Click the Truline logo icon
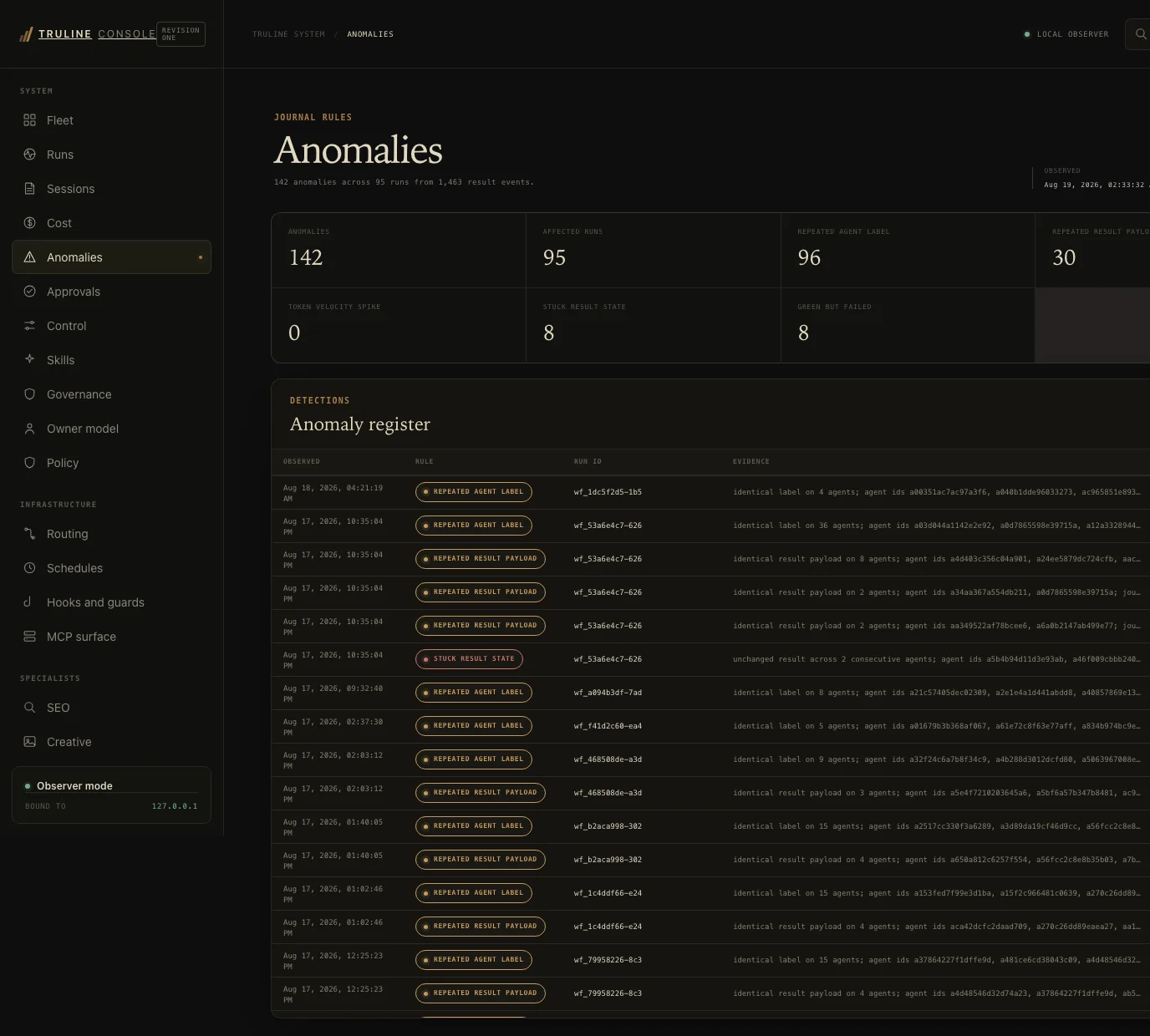This screenshot has height=1036, width=1150. coord(26,34)
